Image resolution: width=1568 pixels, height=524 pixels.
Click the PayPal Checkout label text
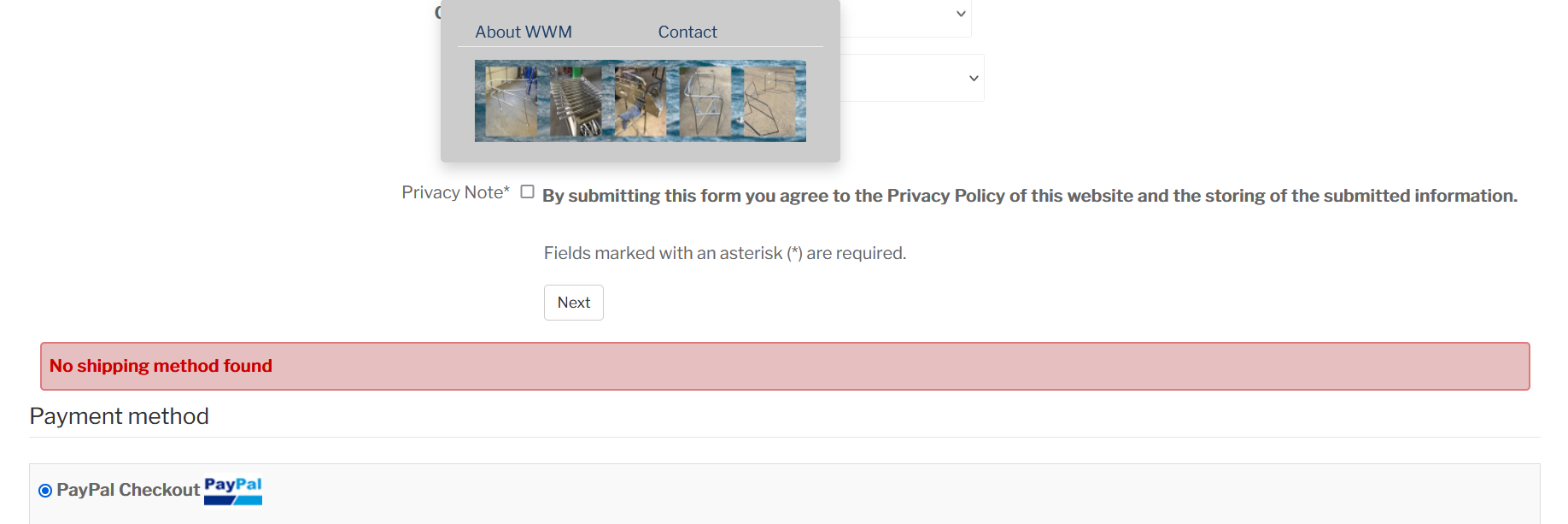tap(128, 490)
